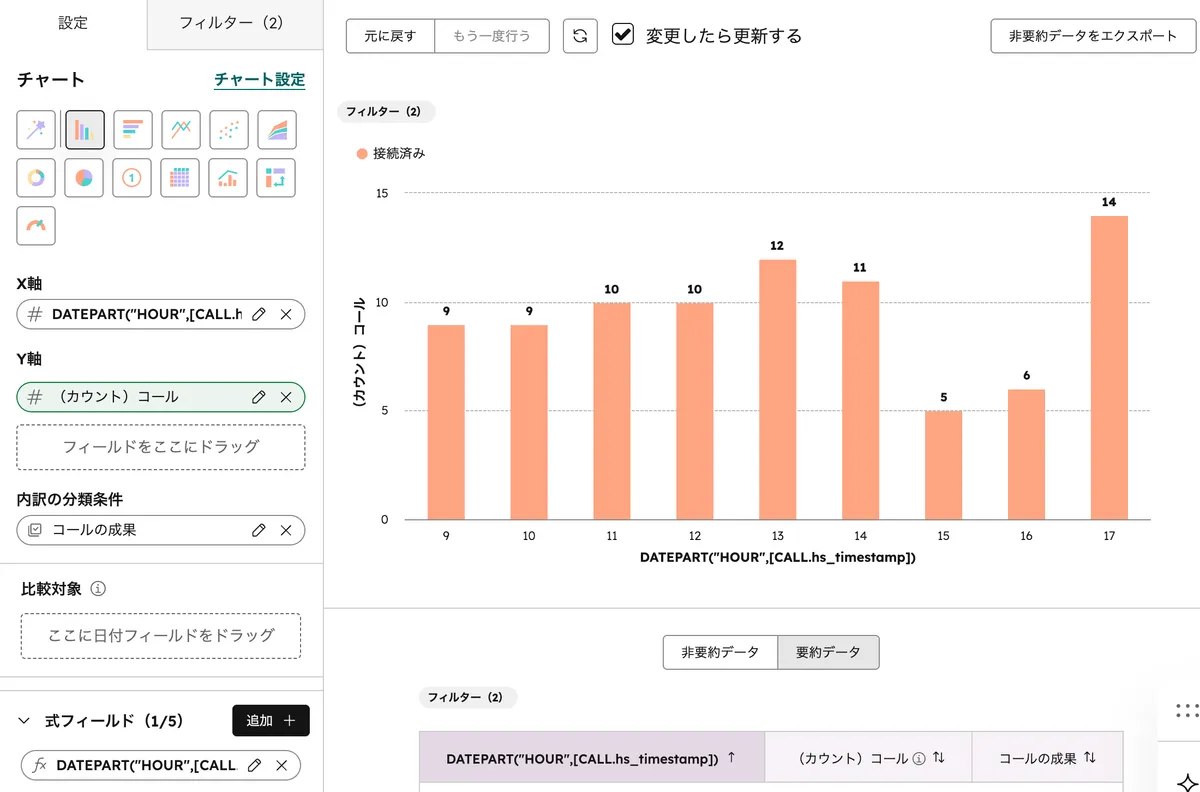Sort by DATEPART column header arrow

click(x=731, y=758)
